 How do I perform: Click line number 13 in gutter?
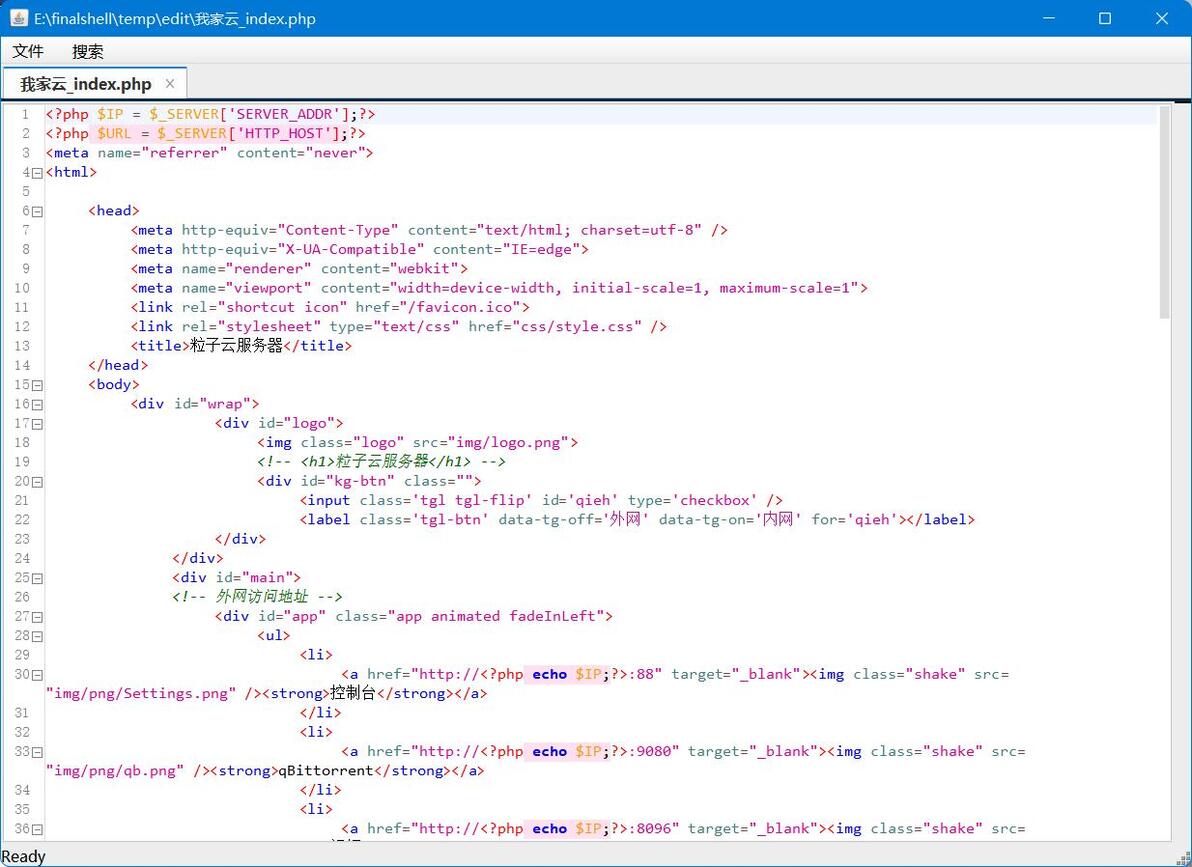(x=22, y=346)
